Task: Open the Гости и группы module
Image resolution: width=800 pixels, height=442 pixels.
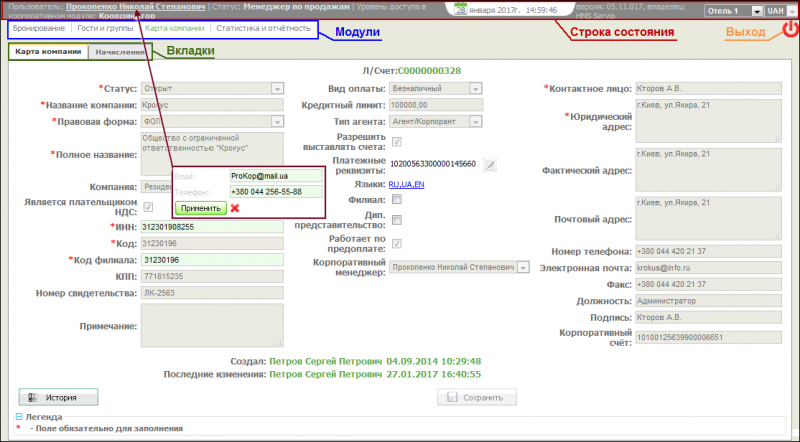Action: [x=105, y=29]
